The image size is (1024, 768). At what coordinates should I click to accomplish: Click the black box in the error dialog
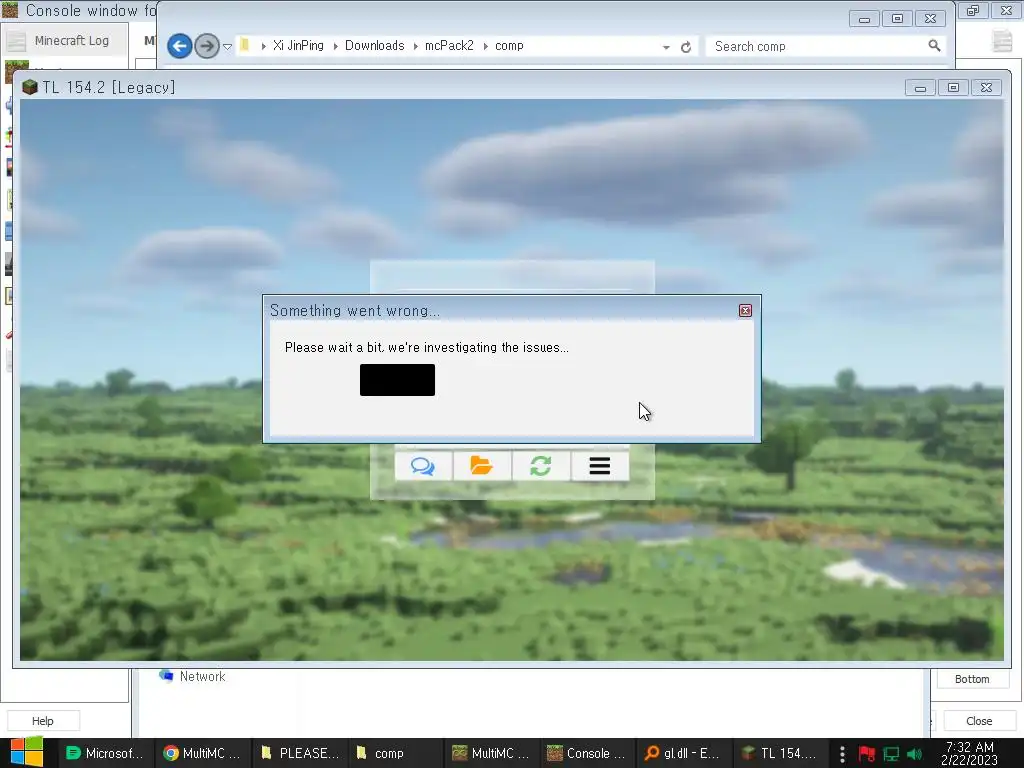(397, 380)
